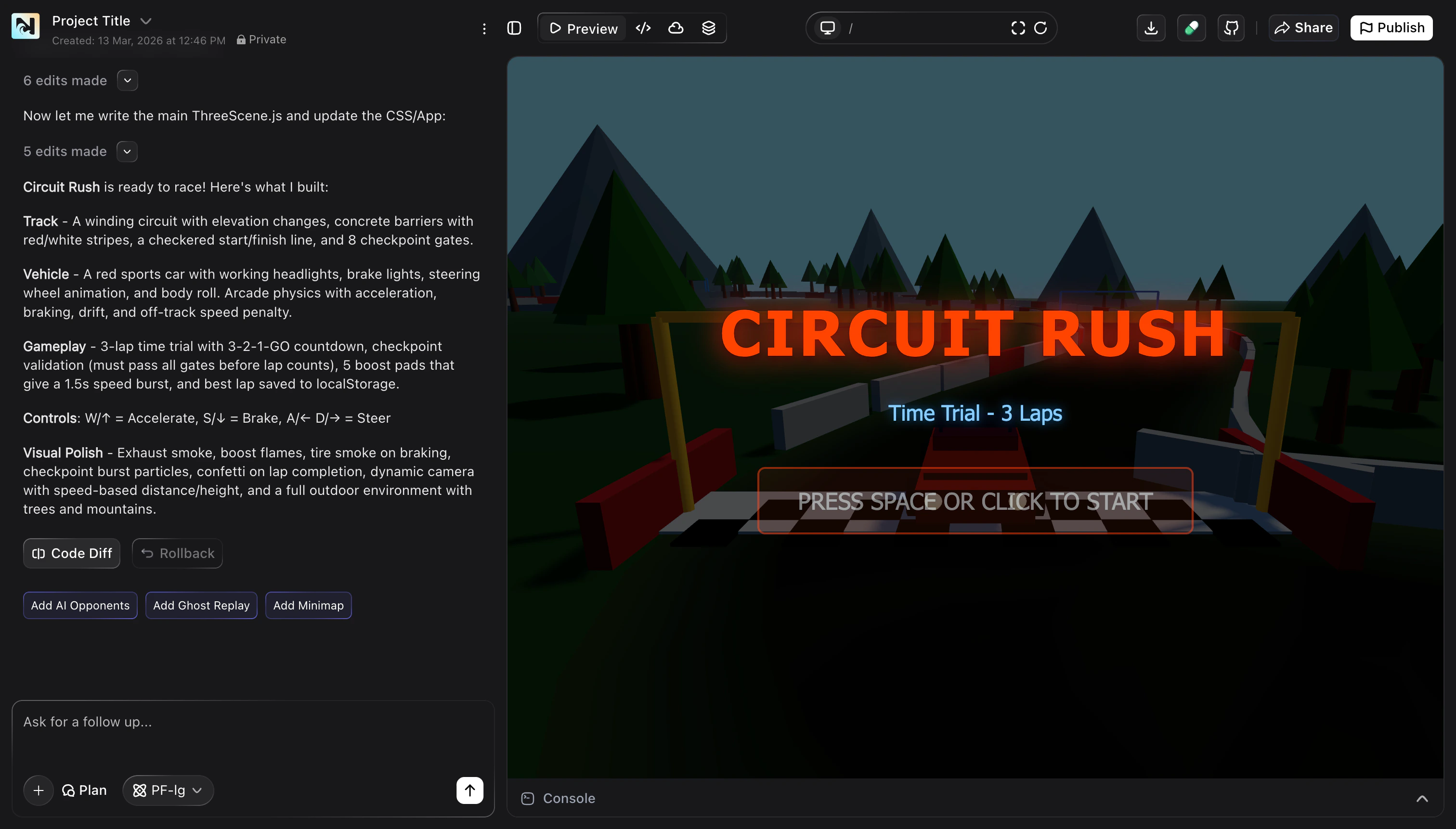The image size is (1456, 829).
Task: Open the code editor view
Action: [x=642, y=27]
